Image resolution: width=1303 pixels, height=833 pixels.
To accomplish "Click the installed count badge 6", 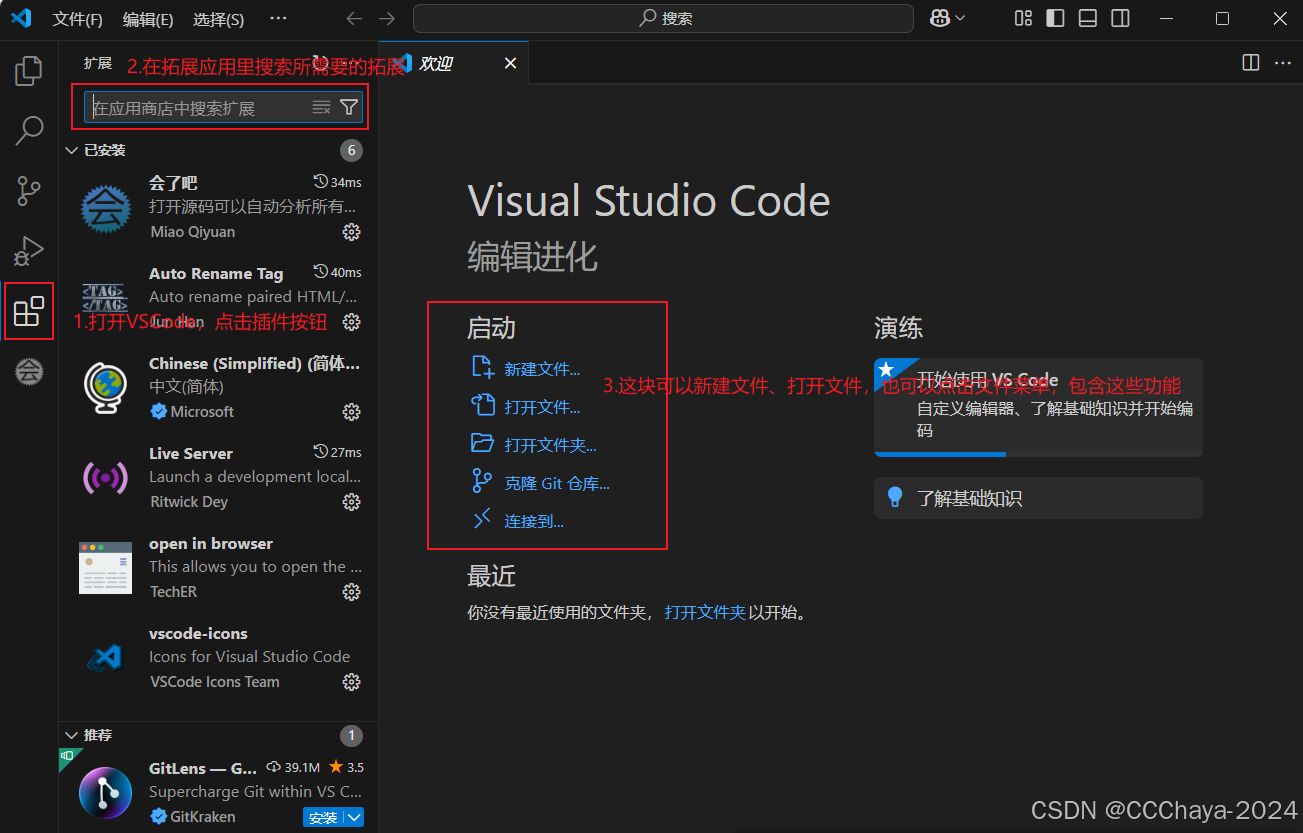I will click(351, 151).
